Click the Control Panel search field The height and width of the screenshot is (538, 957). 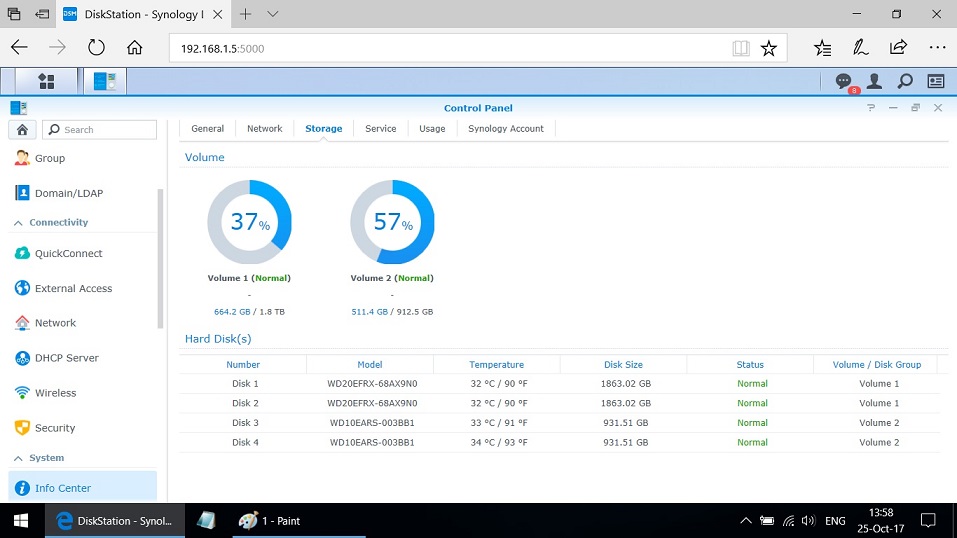pos(99,129)
